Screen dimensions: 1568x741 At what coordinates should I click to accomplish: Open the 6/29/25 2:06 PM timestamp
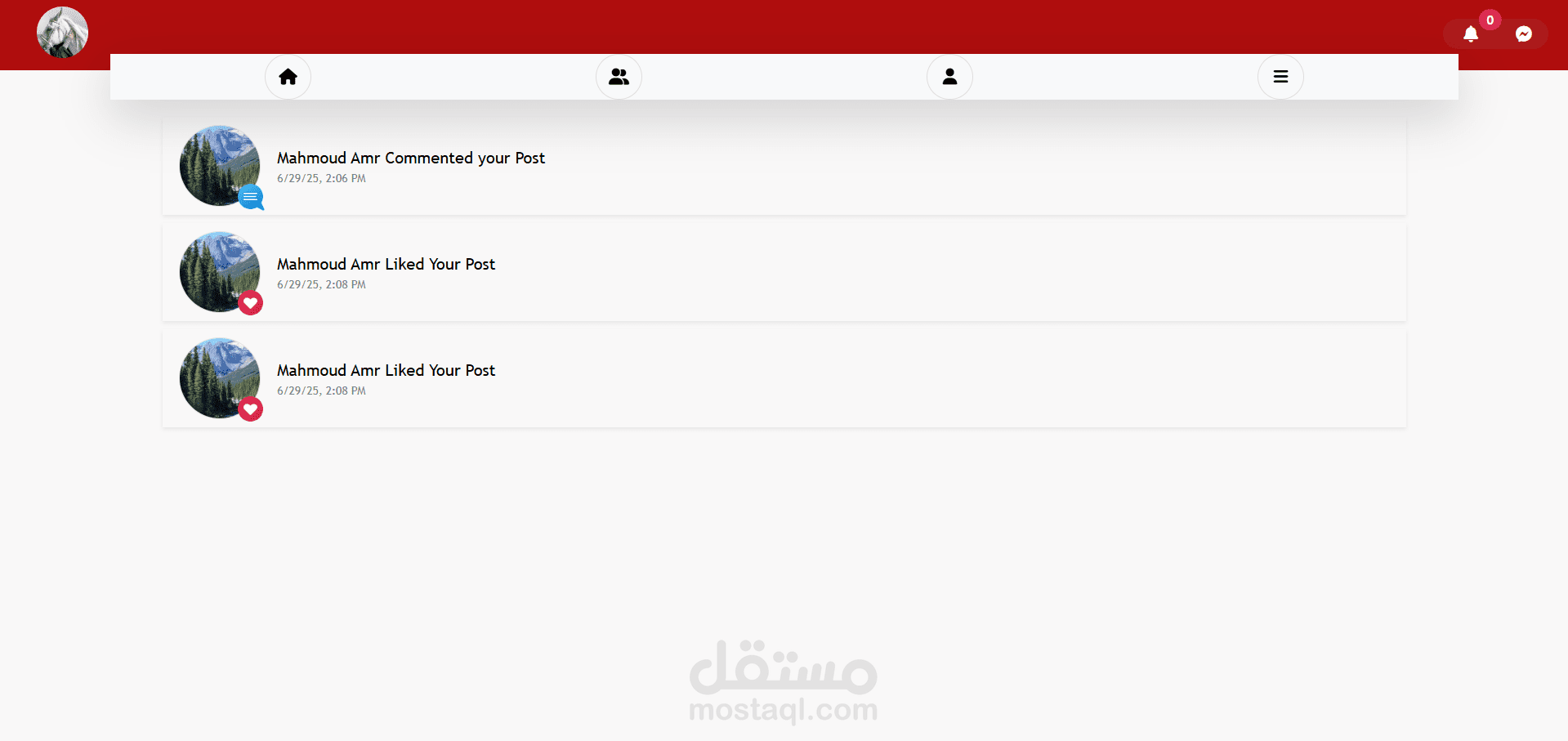point(321,178)
